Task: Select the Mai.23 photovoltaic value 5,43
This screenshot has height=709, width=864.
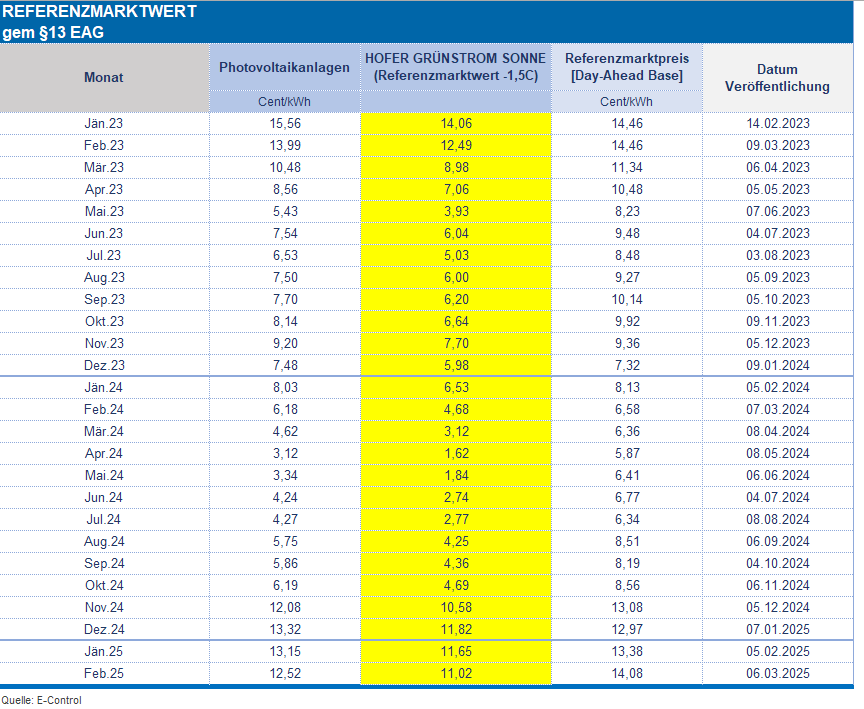Action: pyautogui.click(x=285, y=212)
